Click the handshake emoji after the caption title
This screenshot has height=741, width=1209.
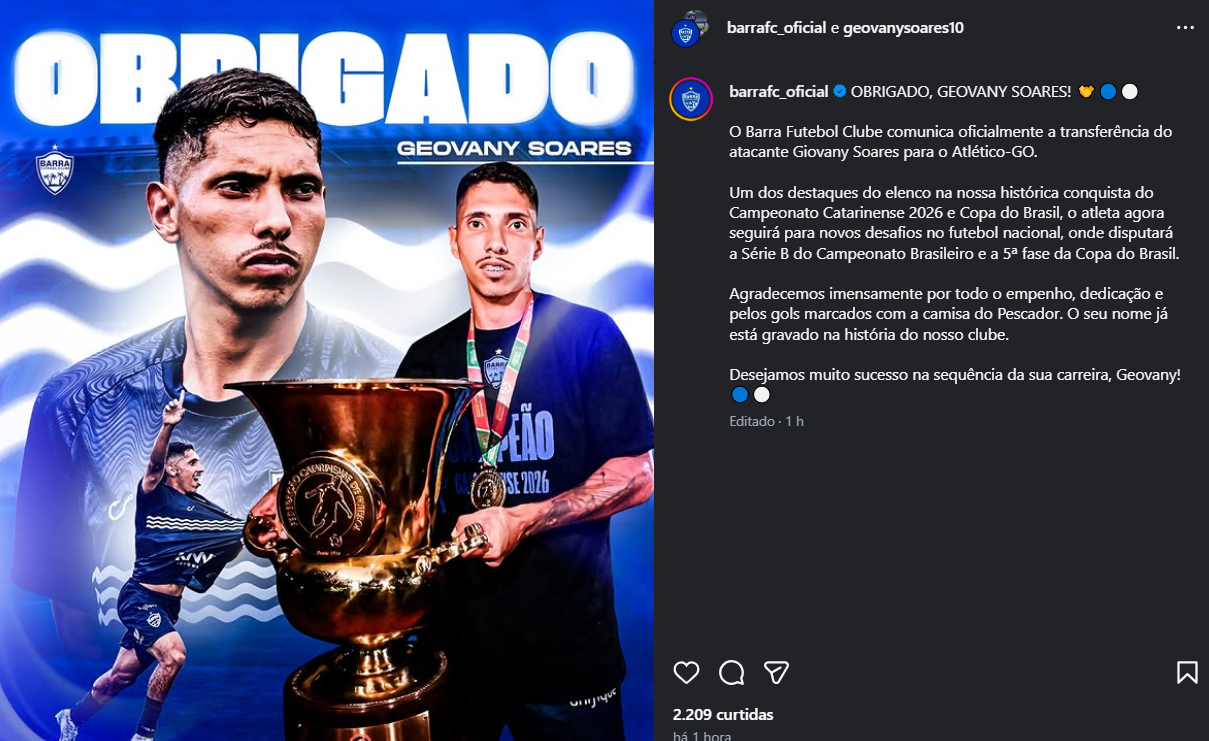(x=1086, y=92)
